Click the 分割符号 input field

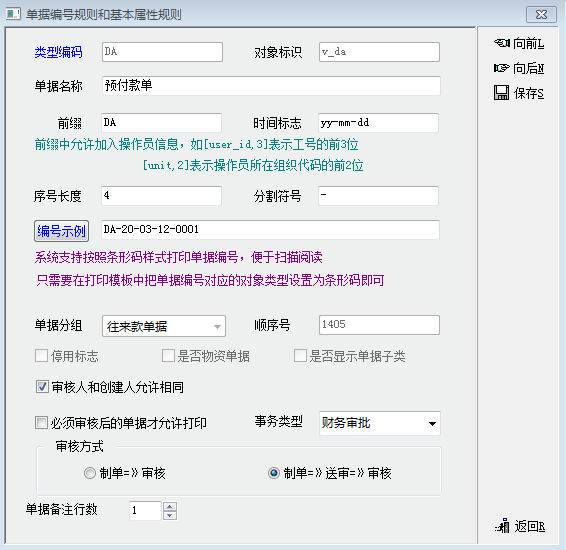point(378,196)
